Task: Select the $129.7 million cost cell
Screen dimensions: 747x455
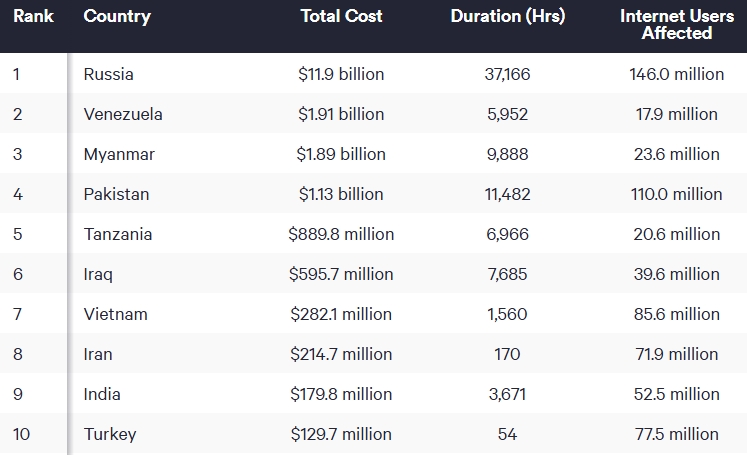Action: tap(341, 434)
